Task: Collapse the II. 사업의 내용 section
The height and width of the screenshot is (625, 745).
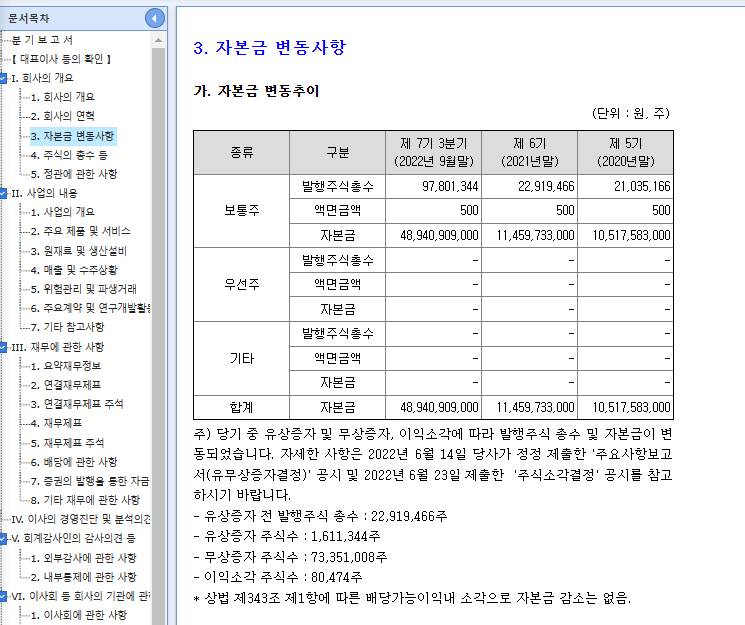Action: click(x=3, y=193)
